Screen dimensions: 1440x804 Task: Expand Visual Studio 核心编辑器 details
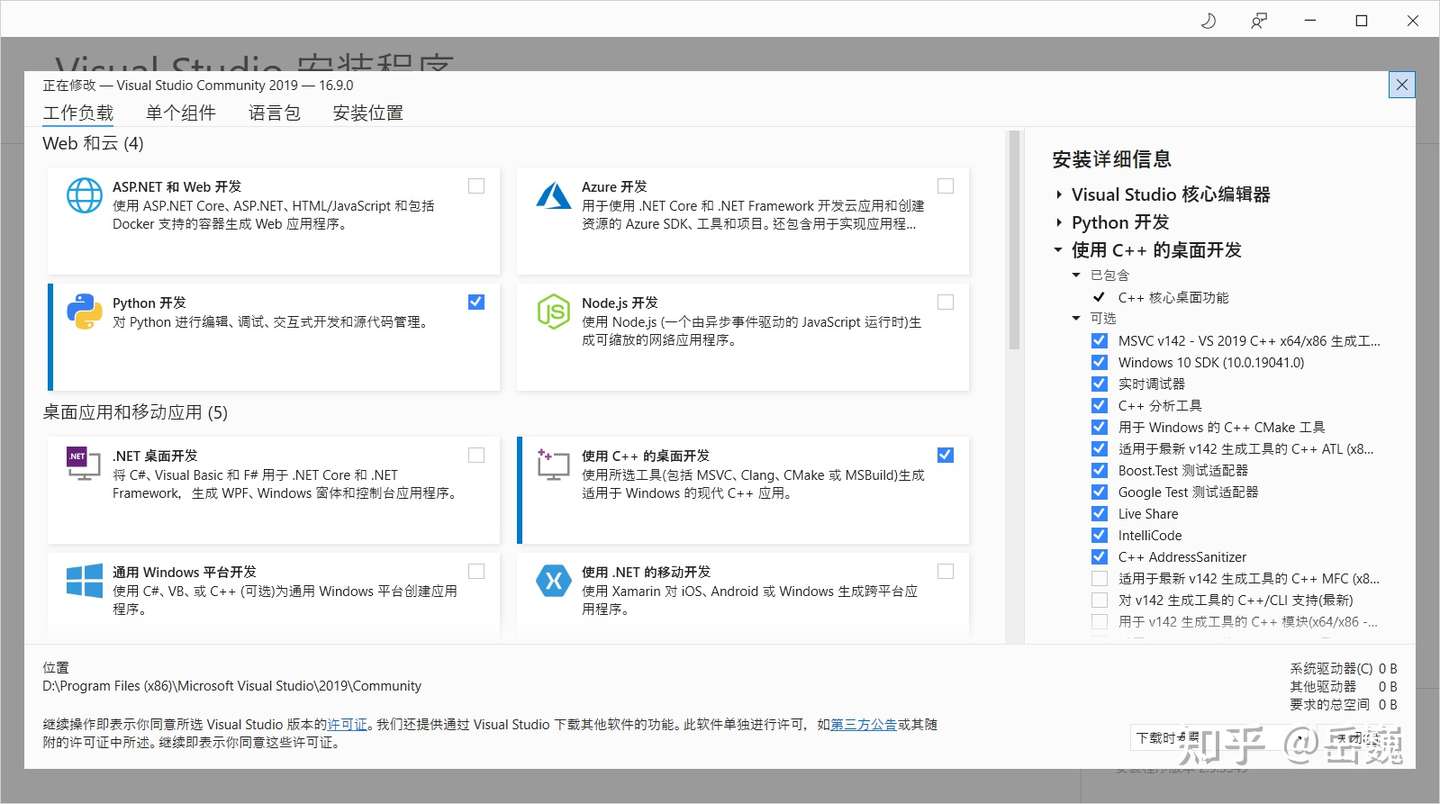click(x=1059, y=195)
